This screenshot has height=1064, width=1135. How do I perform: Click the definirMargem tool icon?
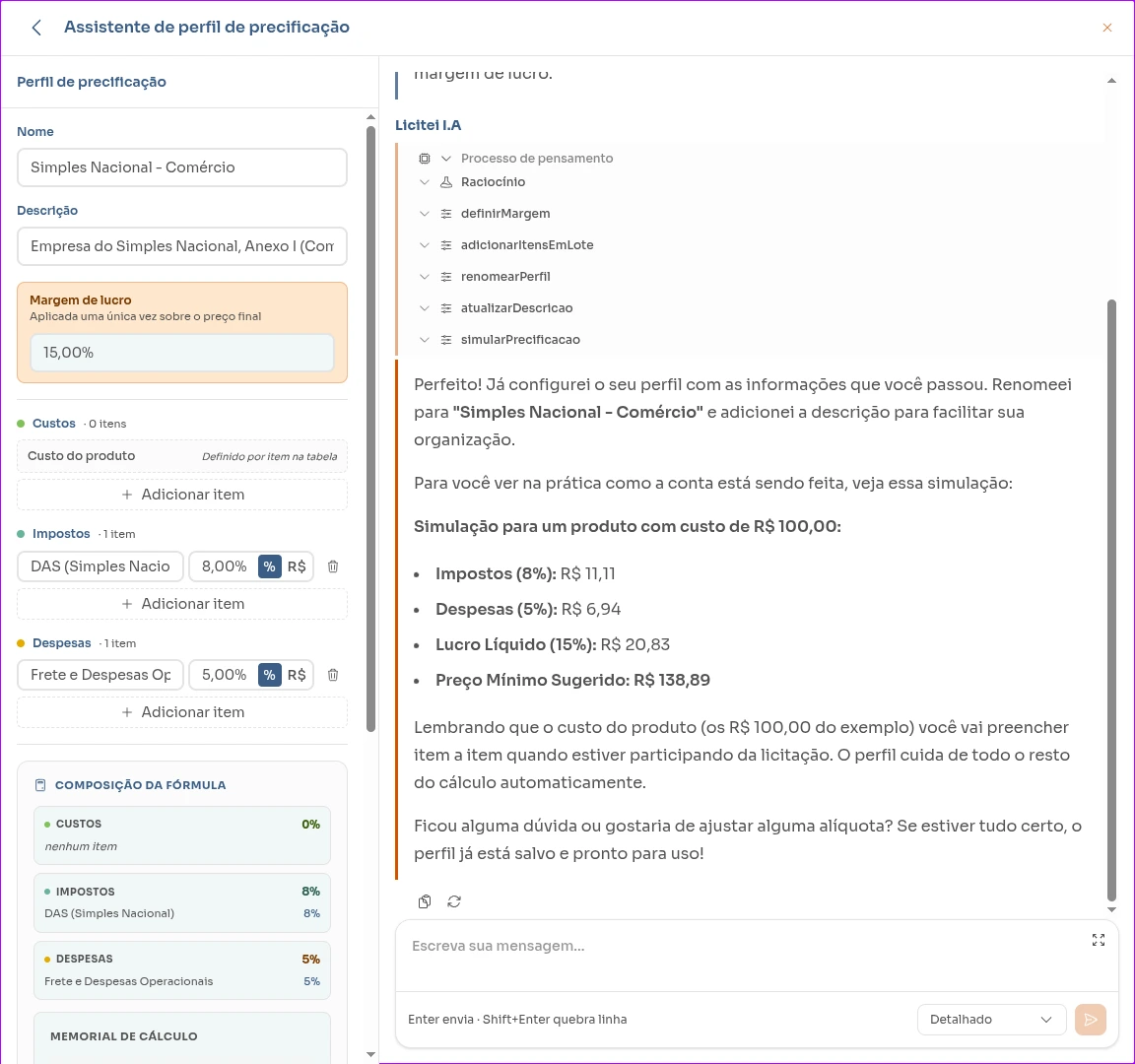coord(446,214)
